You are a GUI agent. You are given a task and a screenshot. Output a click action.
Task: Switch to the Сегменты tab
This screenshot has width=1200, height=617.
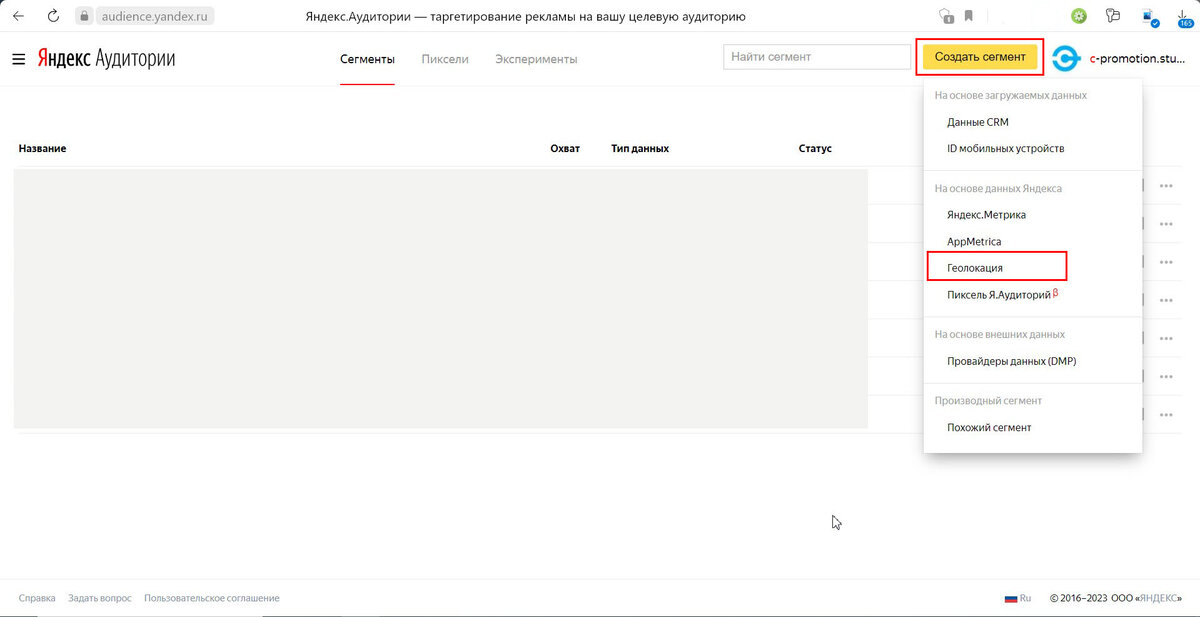coord(367,59)
